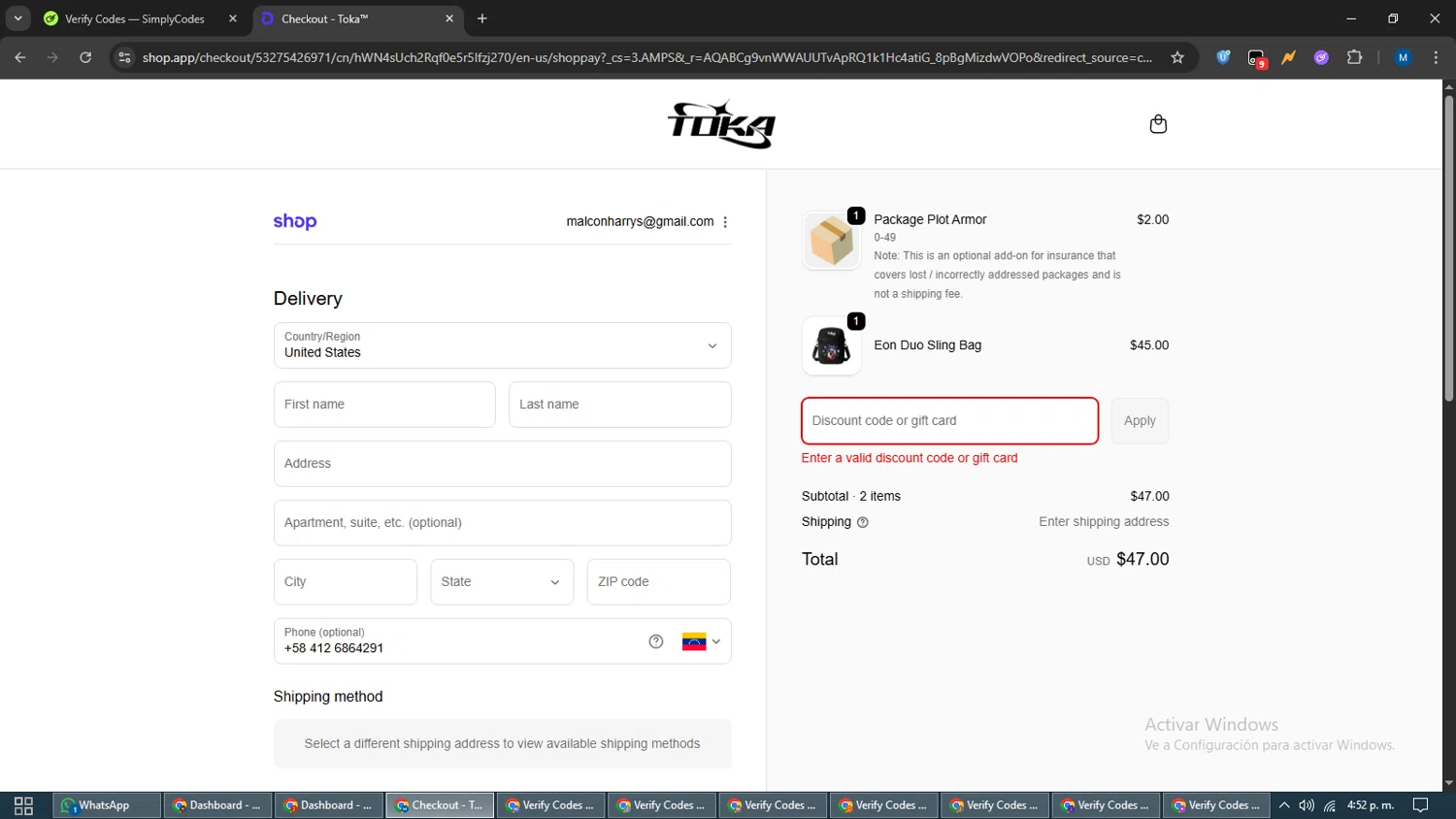Open Chrome three-dot menu
Screen dimensions: 1456x819
1436,57
